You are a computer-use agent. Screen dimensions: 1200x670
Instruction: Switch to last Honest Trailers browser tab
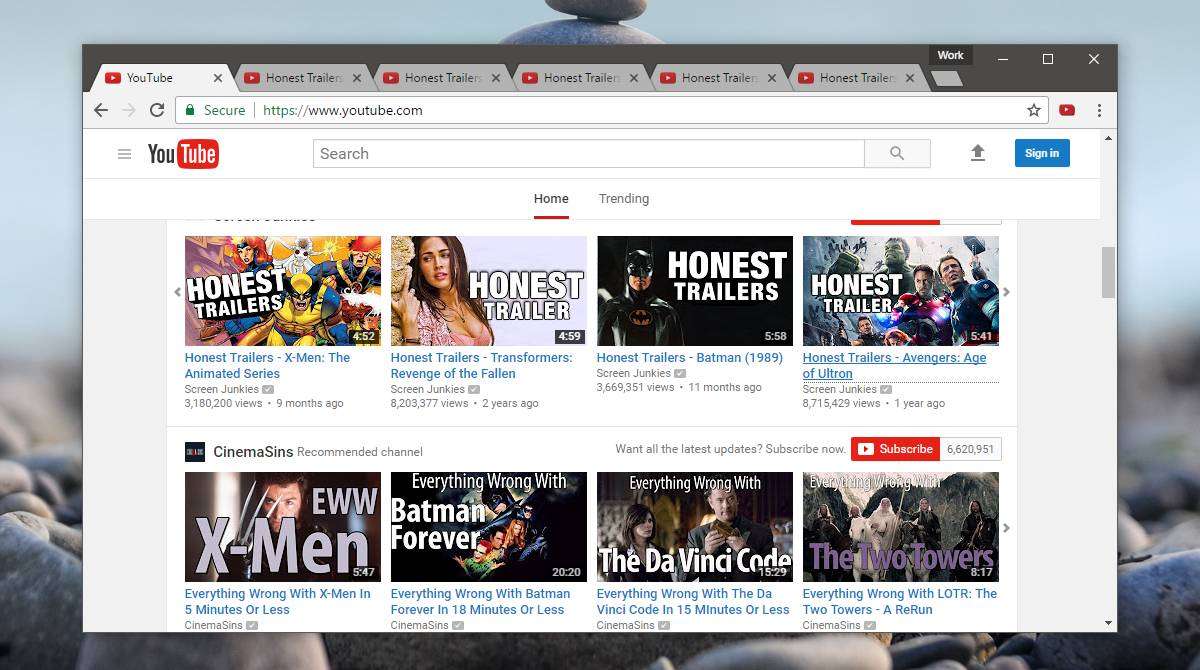(856, 78)
